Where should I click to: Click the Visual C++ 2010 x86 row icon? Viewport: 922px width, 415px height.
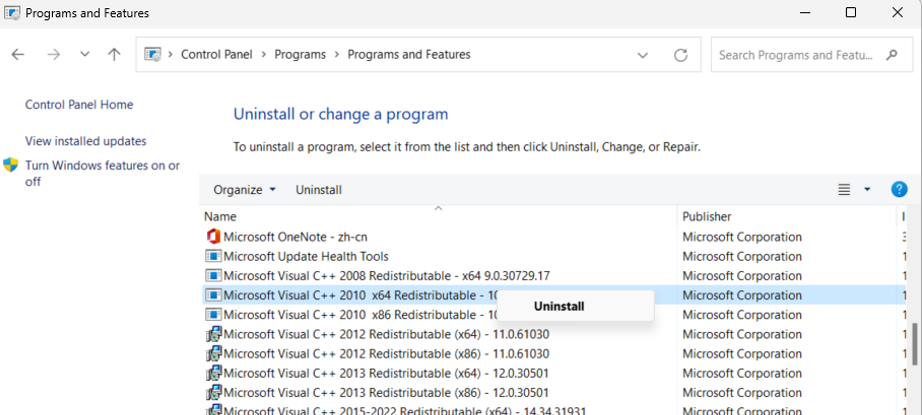pos(213,314)
